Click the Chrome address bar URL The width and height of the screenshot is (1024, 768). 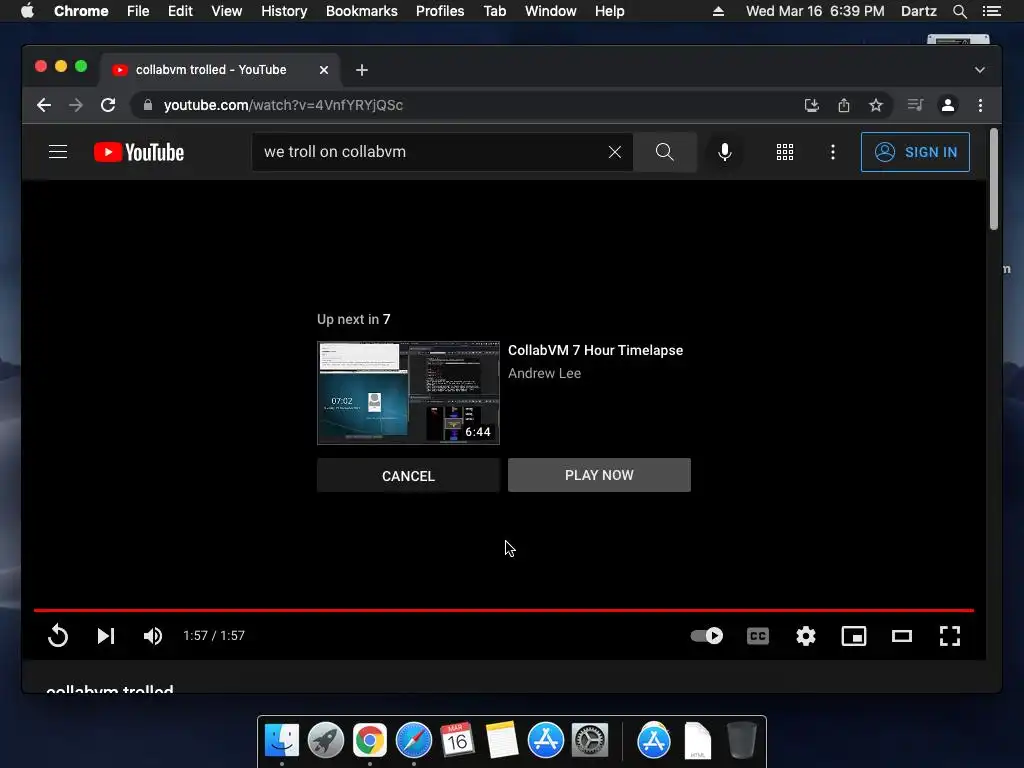coord(283,105)
